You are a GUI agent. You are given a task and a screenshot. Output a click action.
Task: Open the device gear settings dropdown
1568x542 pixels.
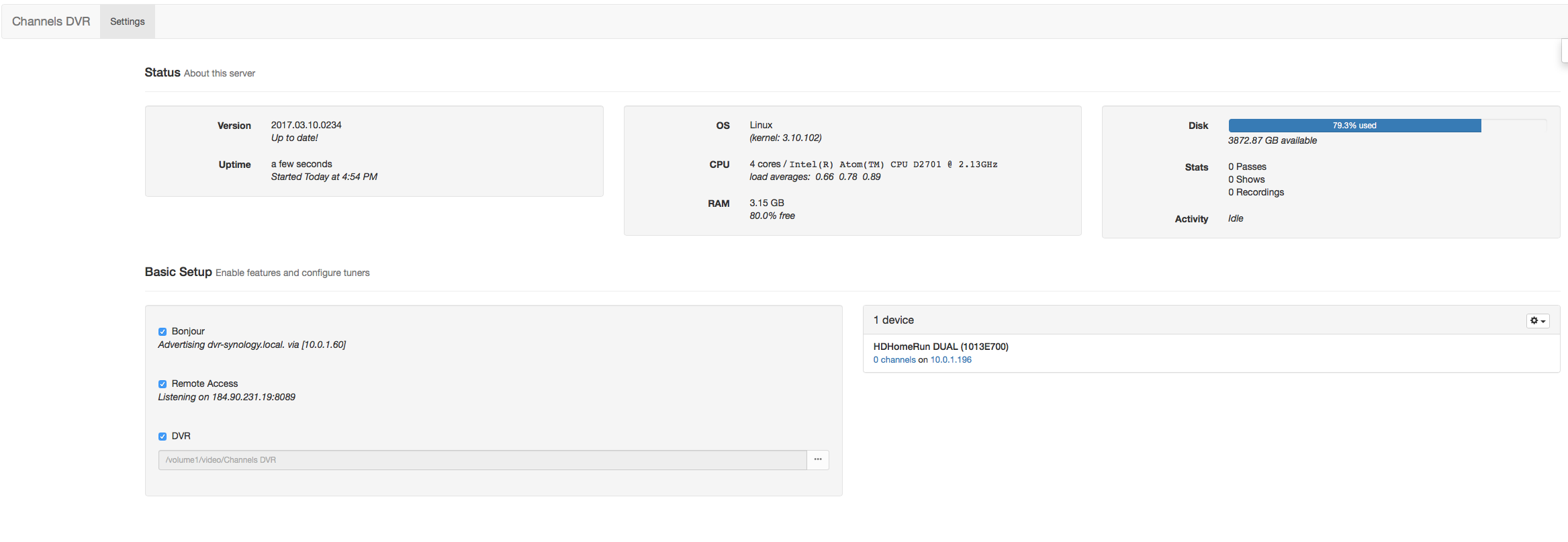[x=1537, y=321]
